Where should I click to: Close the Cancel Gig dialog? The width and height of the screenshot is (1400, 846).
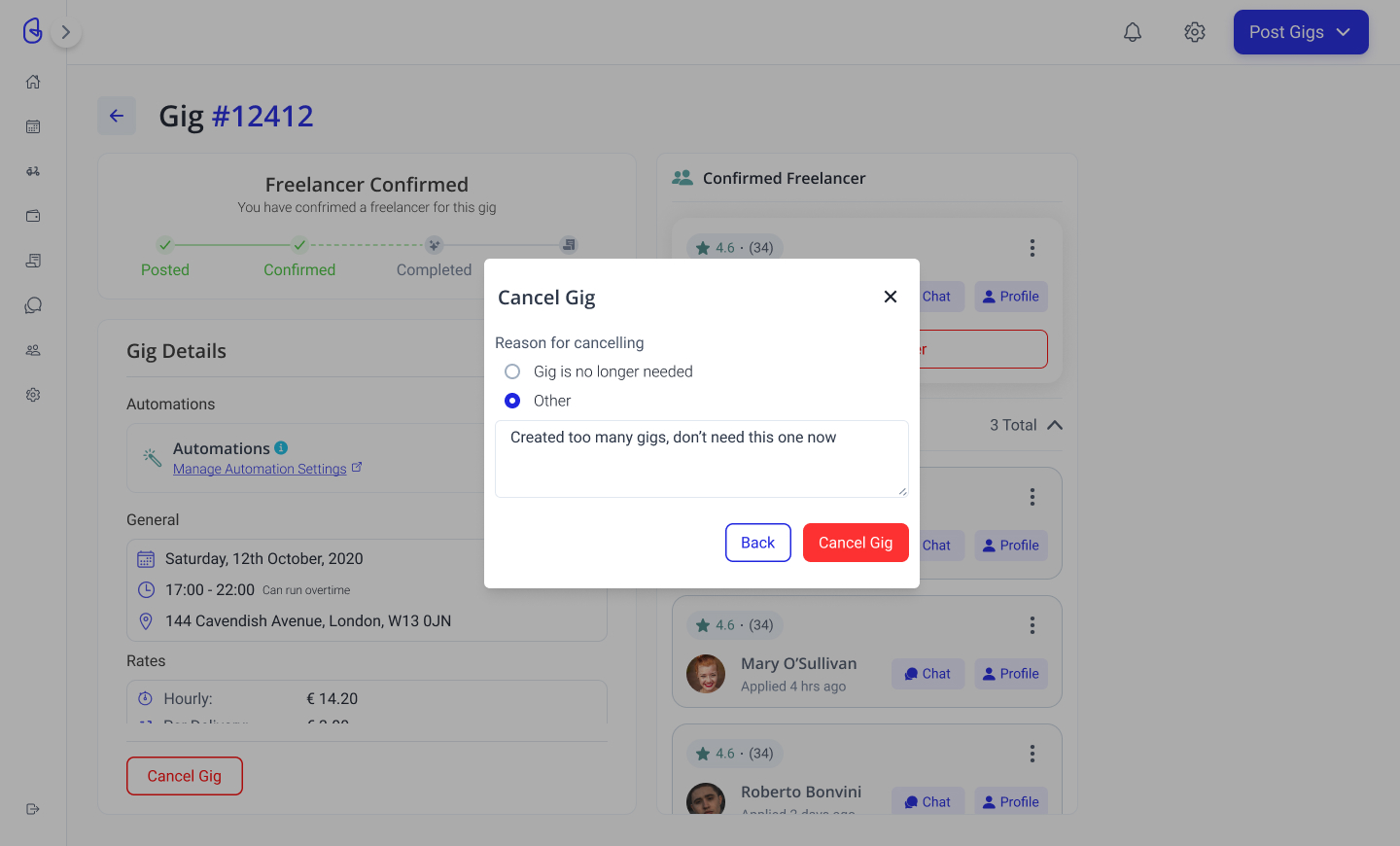tap(891, 297)
